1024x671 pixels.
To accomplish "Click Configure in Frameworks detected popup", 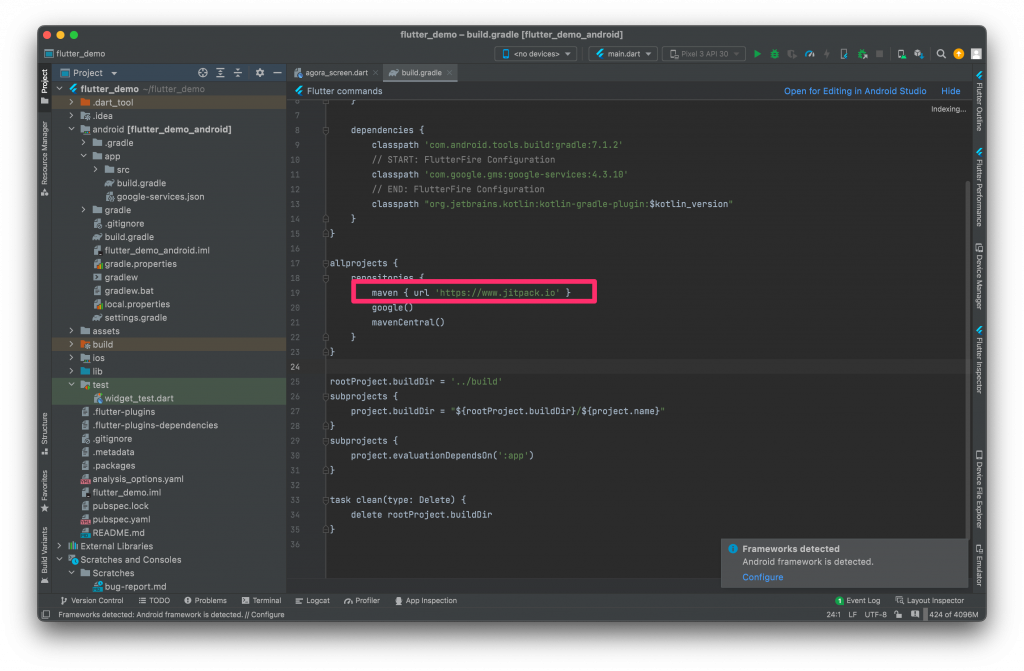I will [762, 577].
